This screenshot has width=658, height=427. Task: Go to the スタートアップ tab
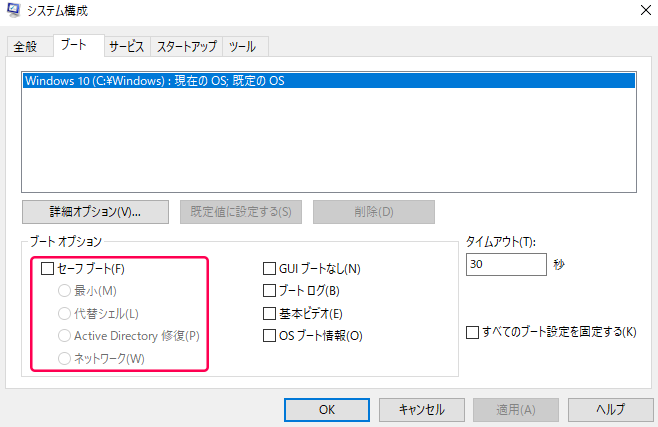click(x=187, y=46)
